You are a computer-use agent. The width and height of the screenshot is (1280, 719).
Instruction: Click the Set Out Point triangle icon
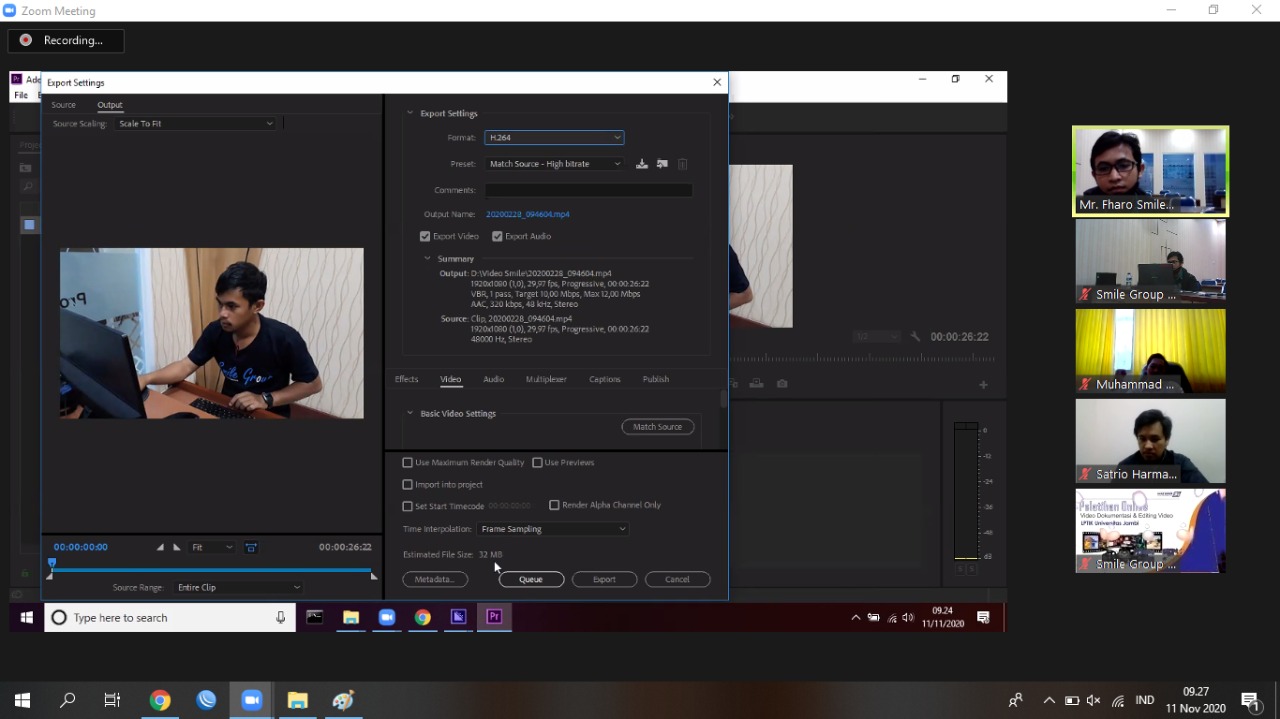pyautogui.click(x=177, y=547)
